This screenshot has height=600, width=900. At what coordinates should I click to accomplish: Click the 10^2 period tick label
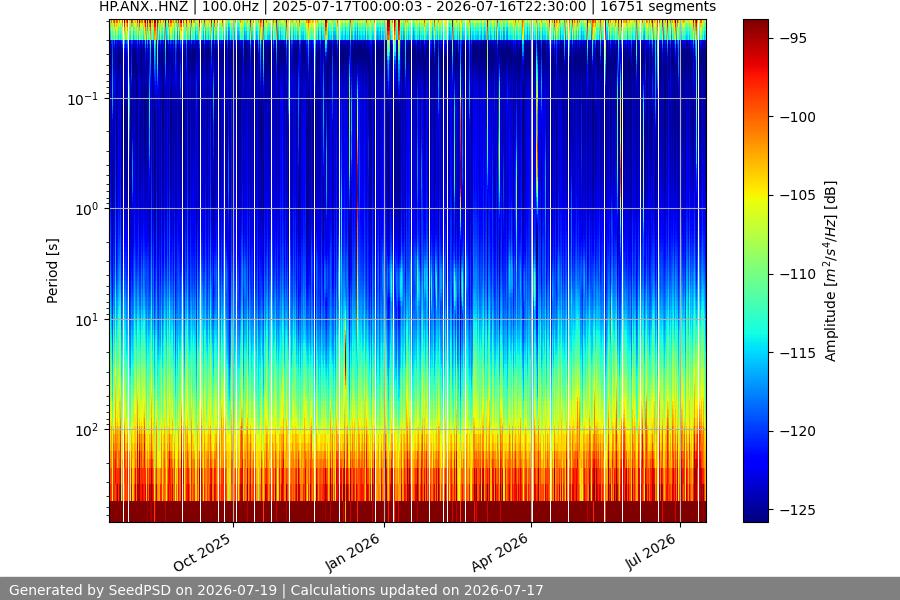coord(87,430)
